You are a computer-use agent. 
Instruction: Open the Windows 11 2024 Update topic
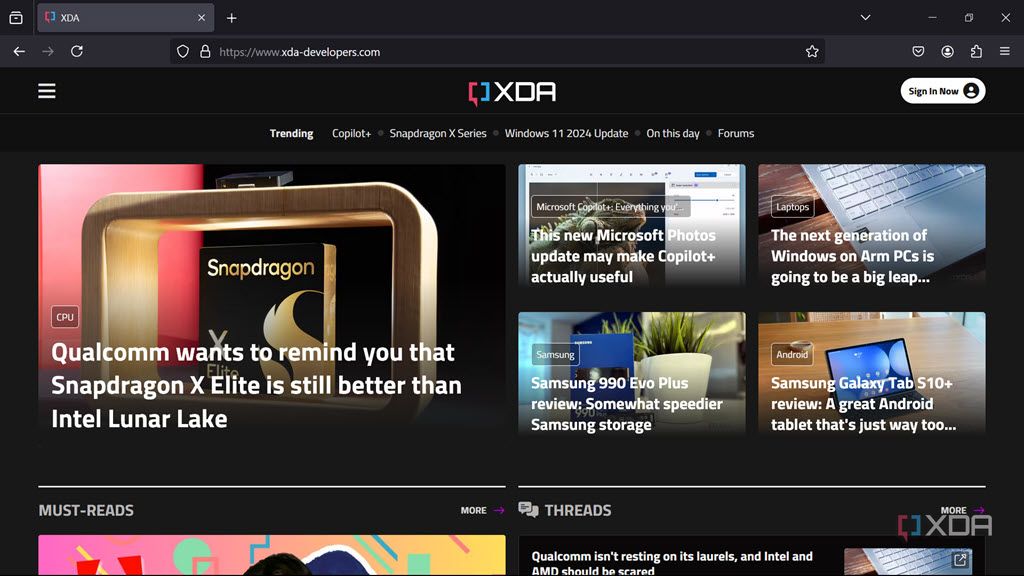pos(566,133)
